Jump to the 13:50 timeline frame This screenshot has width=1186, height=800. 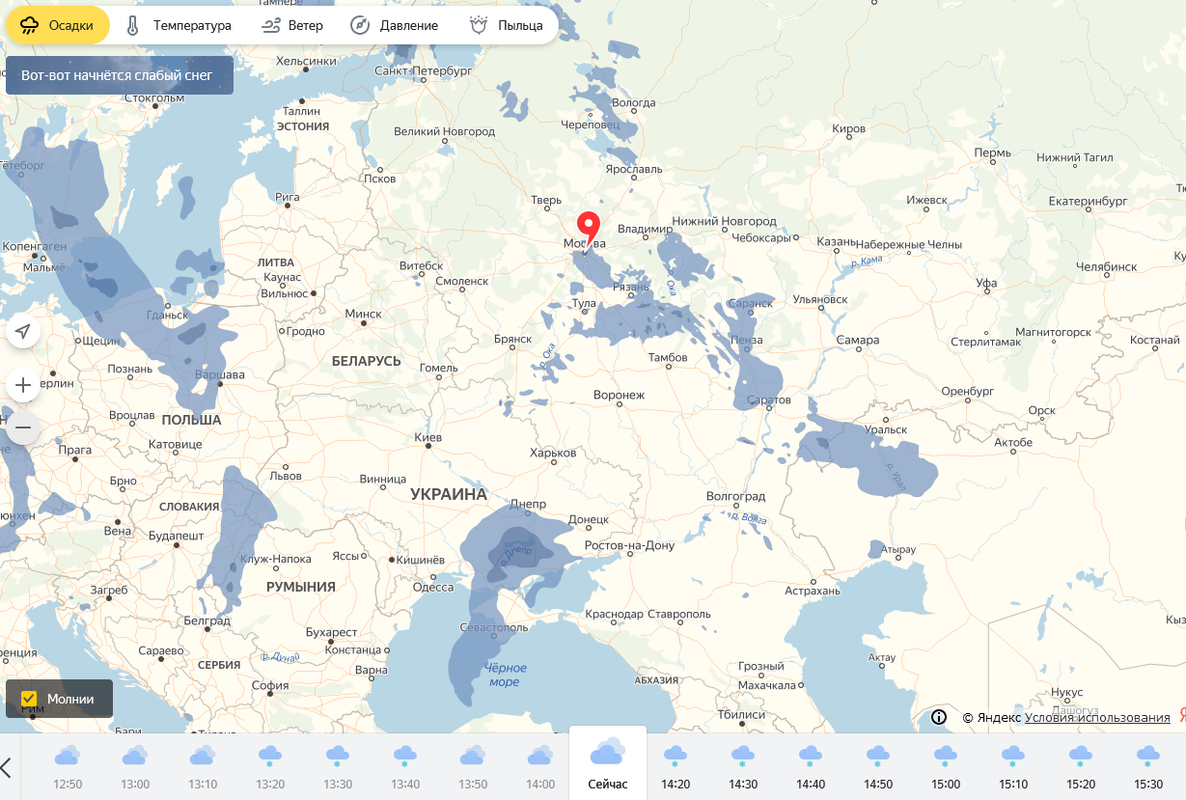pos(473,767)
